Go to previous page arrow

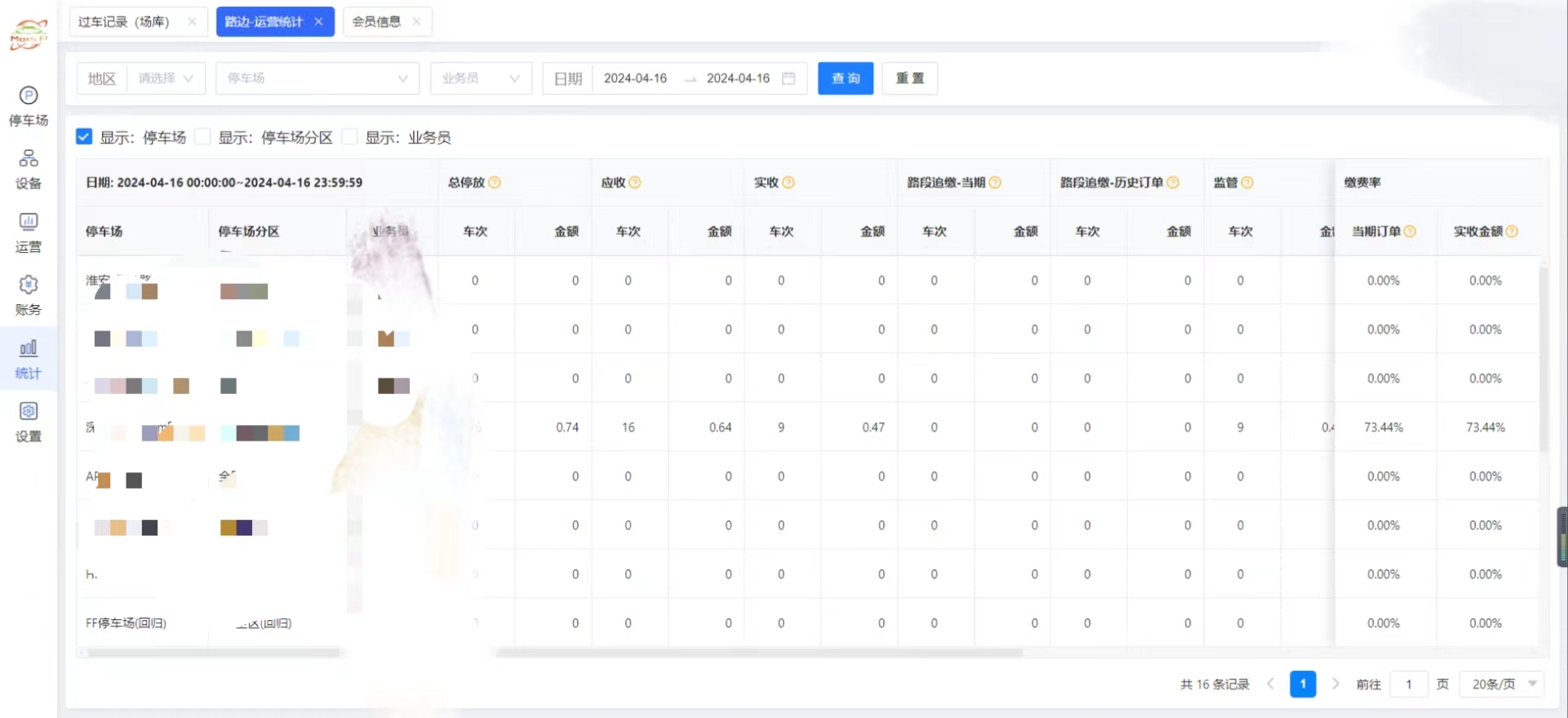coord(1271,684)
